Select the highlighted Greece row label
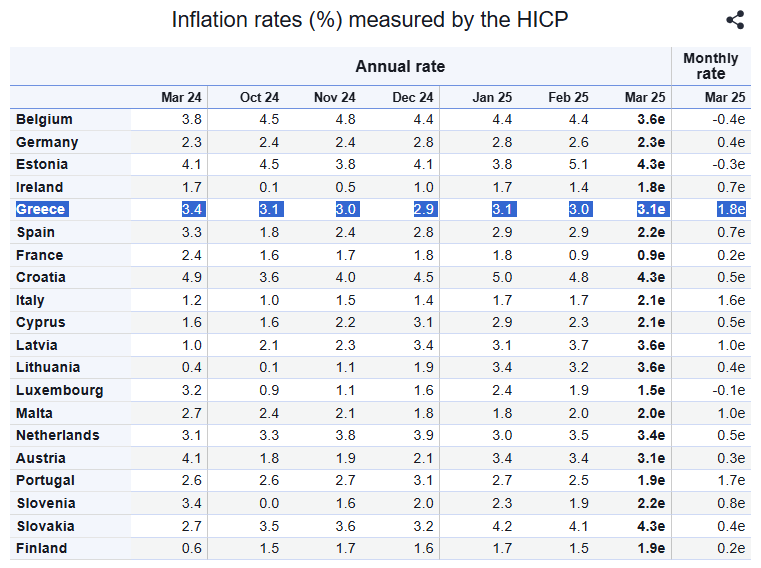The width and height of the screenshot is (761, 568). coord(41,209)
